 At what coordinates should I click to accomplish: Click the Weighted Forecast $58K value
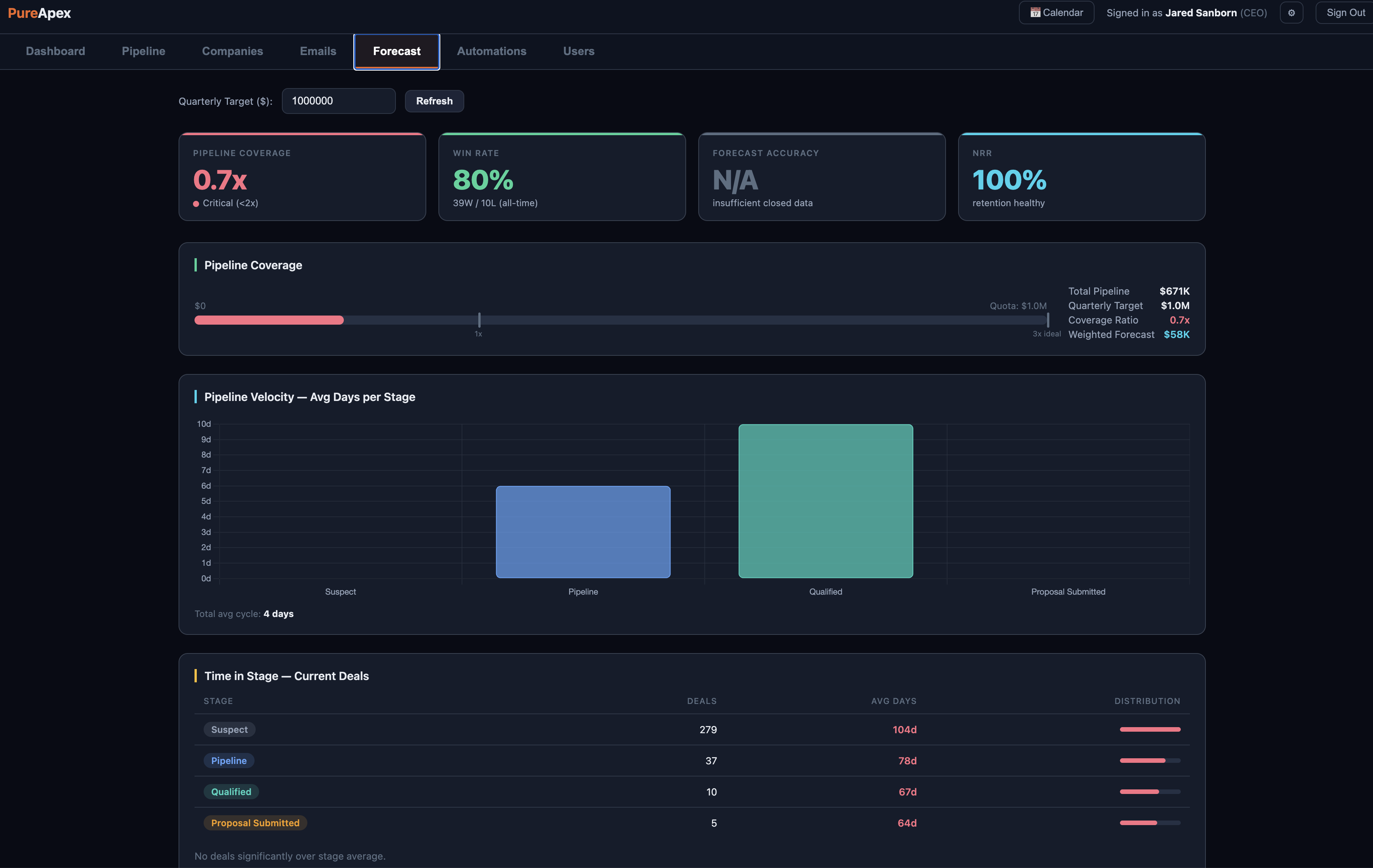(1176, 335)
